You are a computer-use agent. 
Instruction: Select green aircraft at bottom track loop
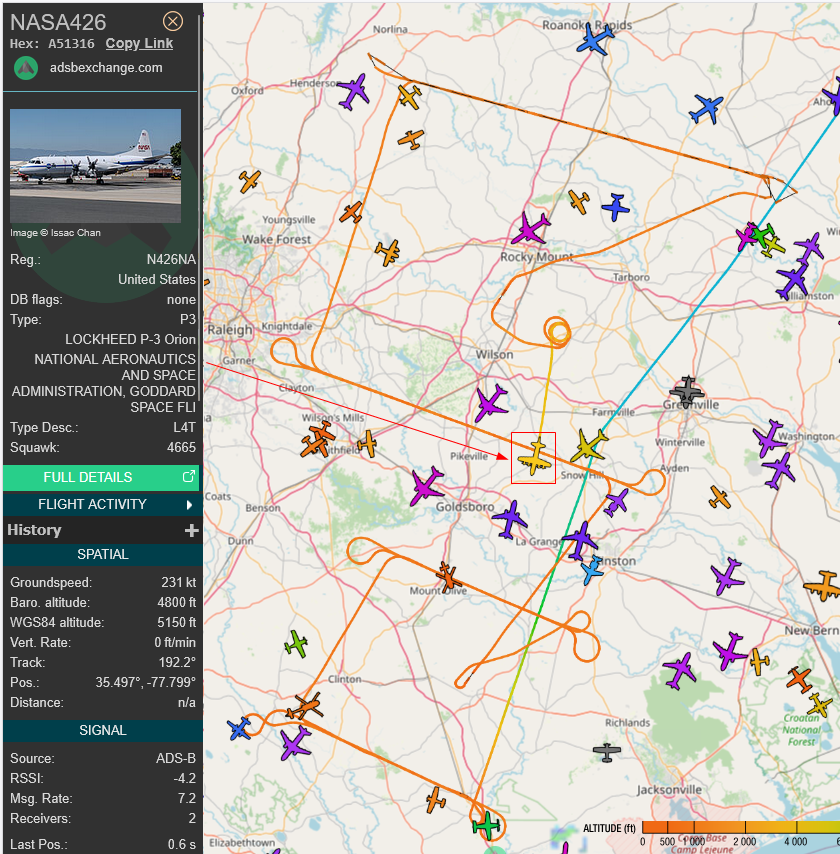tap(486, 825)
